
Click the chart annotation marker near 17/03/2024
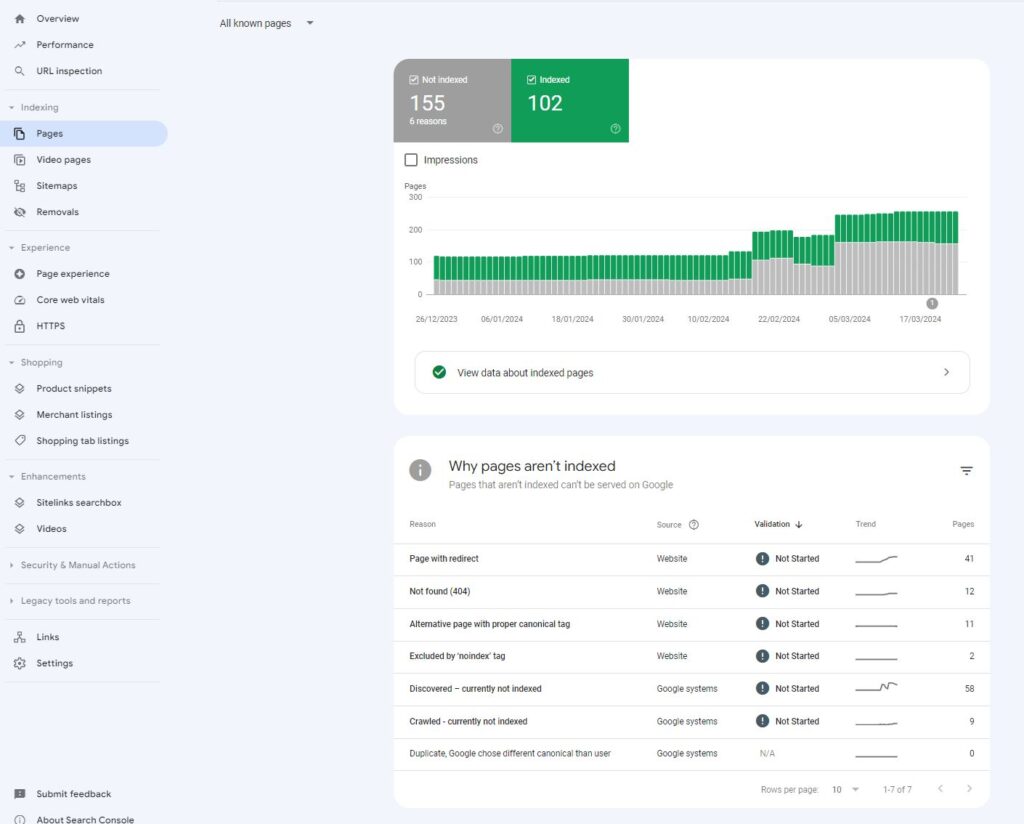932,304
